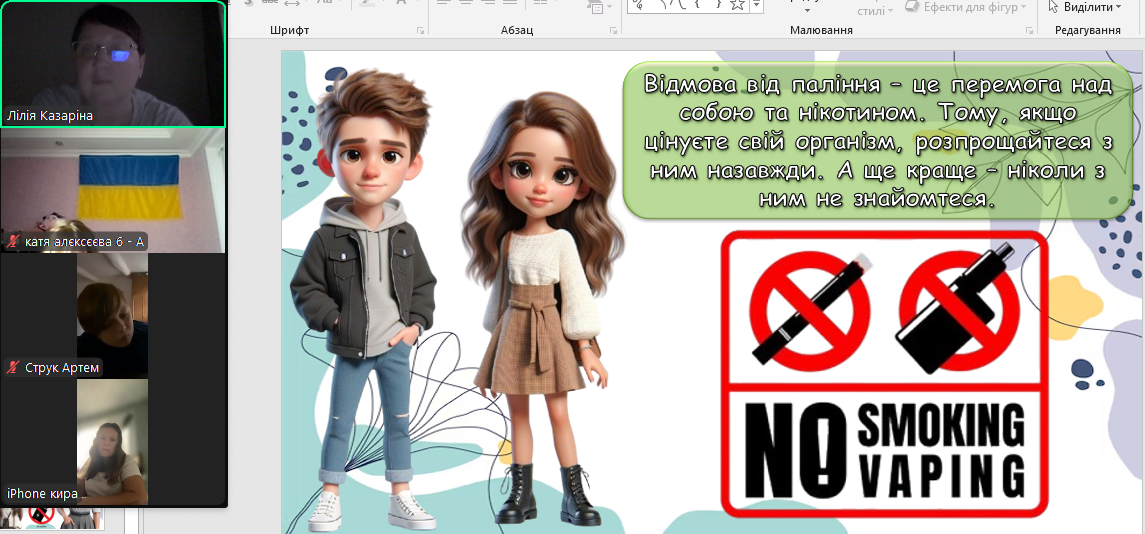Screen dimensions: 1145x534
Task: Select Лілія Казаріна's video tile
Action: click(x=113, y=64)
